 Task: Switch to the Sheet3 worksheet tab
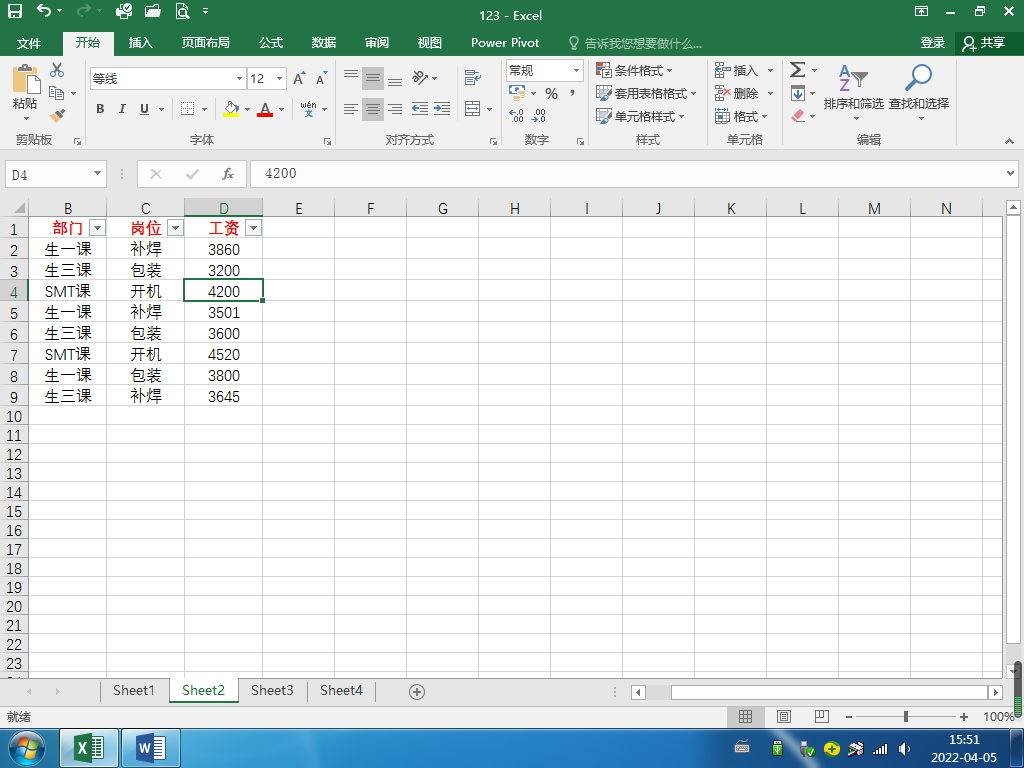[272, 690]
